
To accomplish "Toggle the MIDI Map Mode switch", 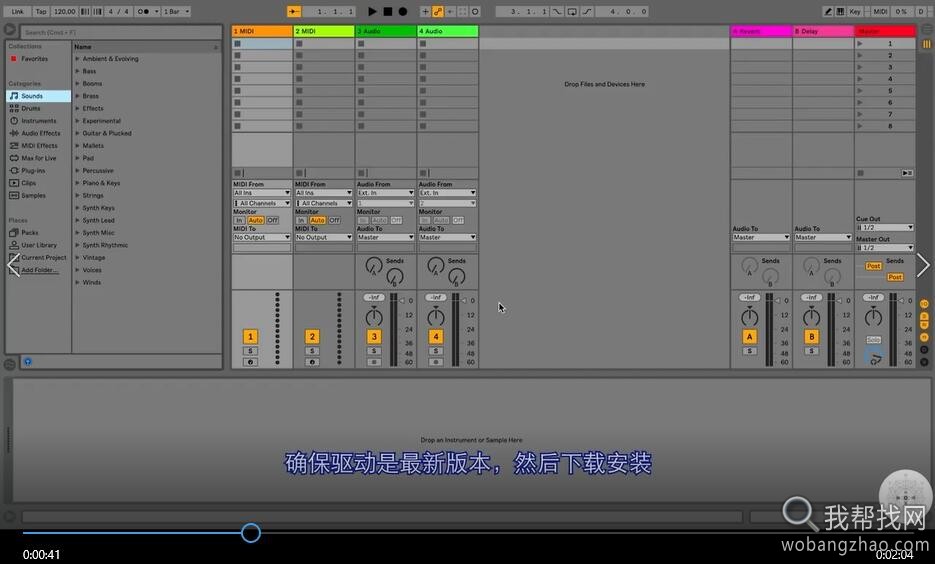I will [880, 11].
